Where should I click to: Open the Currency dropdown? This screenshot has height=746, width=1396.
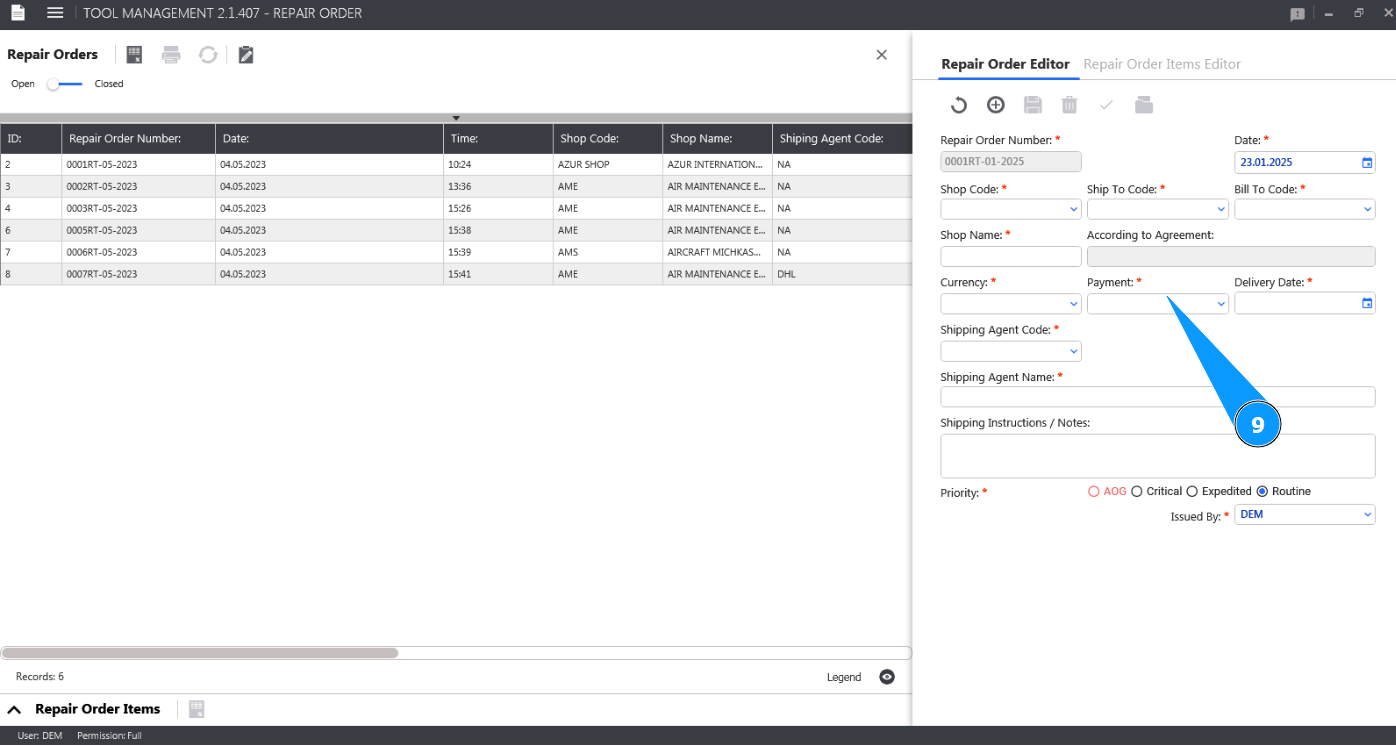[x=1011, y=303]
